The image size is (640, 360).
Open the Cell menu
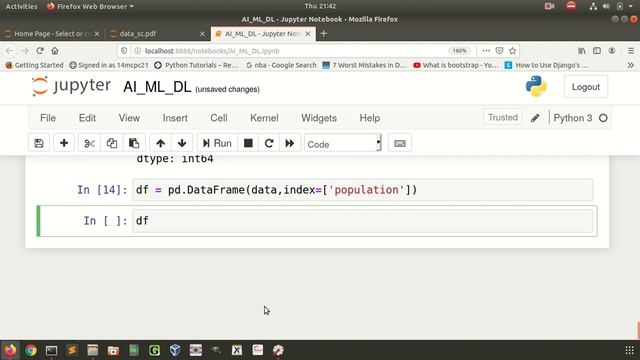click(x=219, y=118)
